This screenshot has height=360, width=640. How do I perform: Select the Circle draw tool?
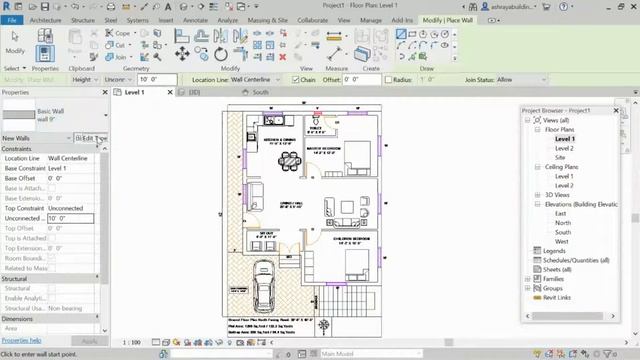[x=445, y=34]
